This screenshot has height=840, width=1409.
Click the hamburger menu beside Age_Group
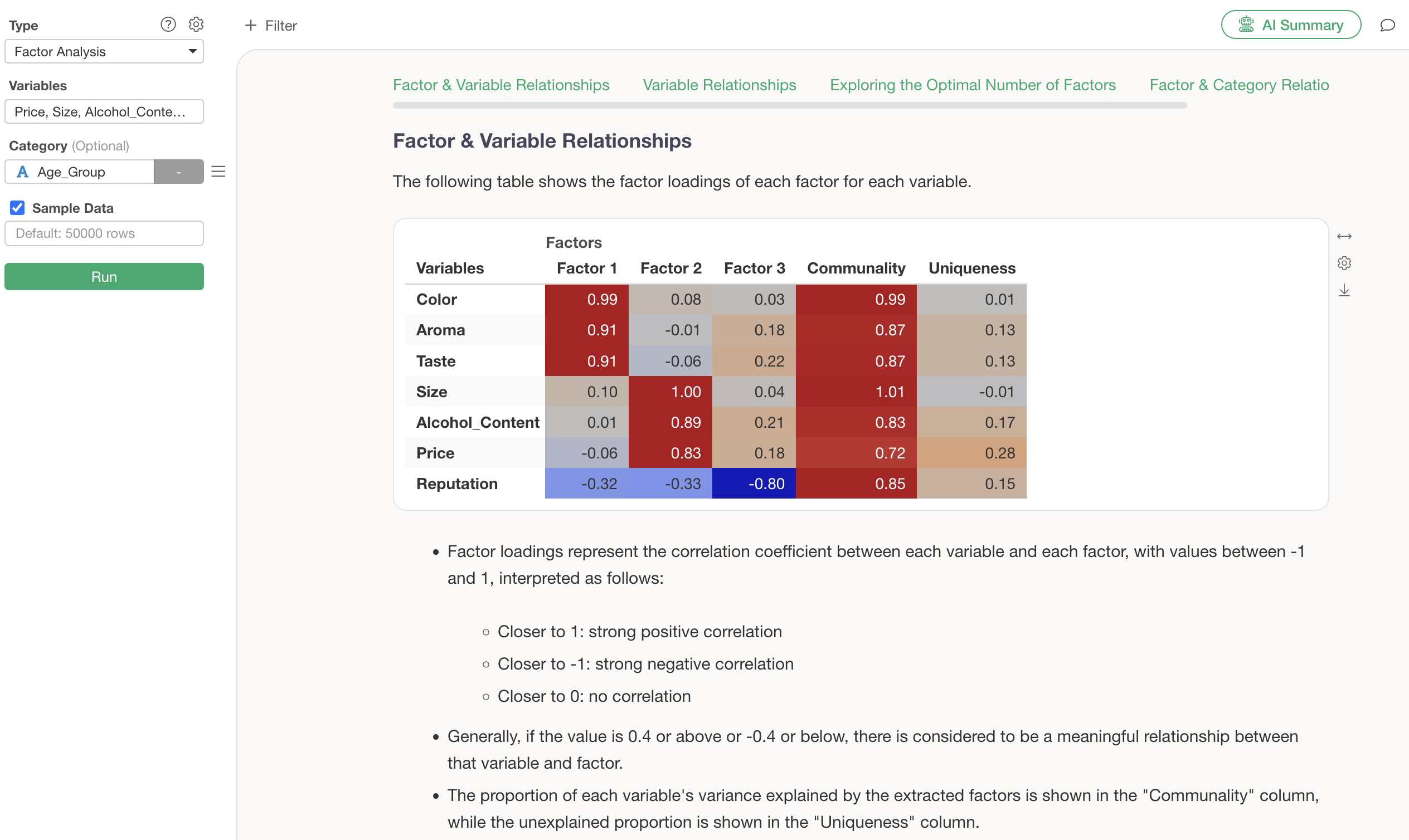pos(218,172)
